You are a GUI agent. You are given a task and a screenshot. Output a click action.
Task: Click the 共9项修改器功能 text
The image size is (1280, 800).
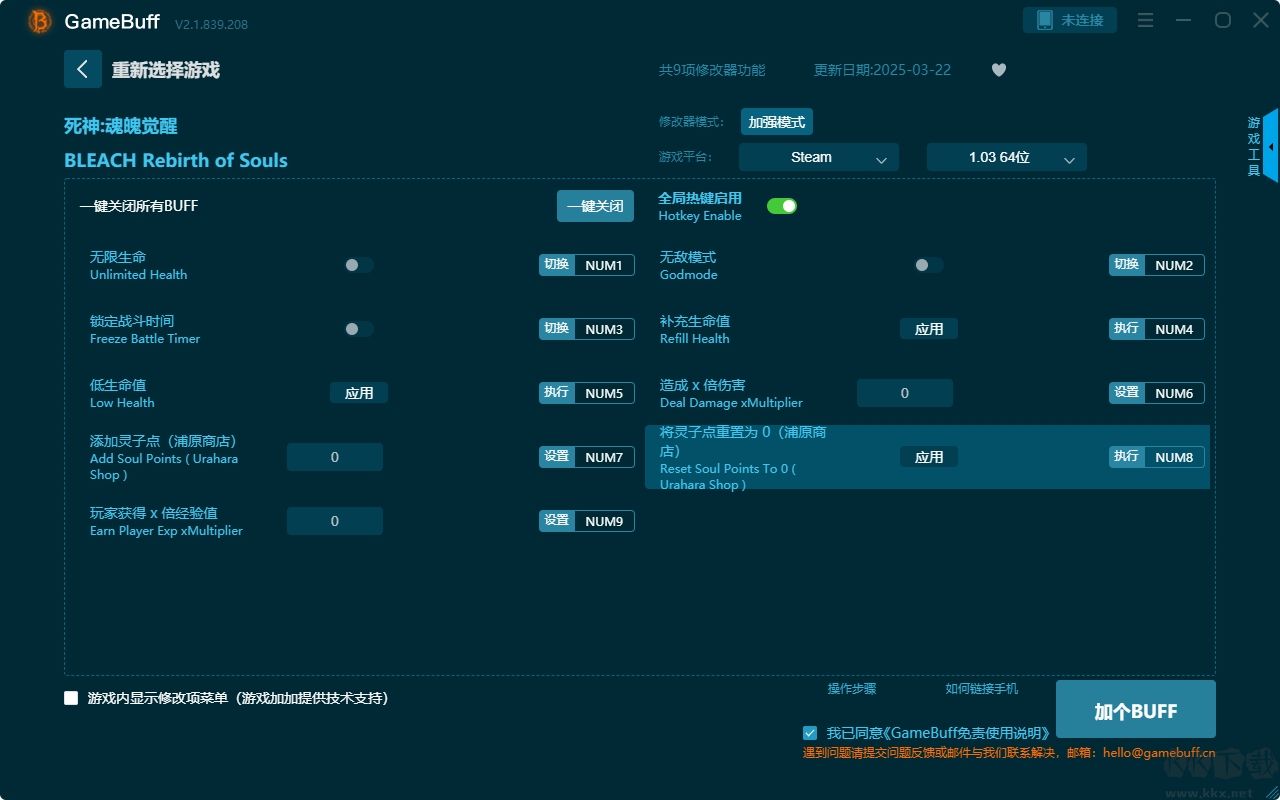(712, 70)
